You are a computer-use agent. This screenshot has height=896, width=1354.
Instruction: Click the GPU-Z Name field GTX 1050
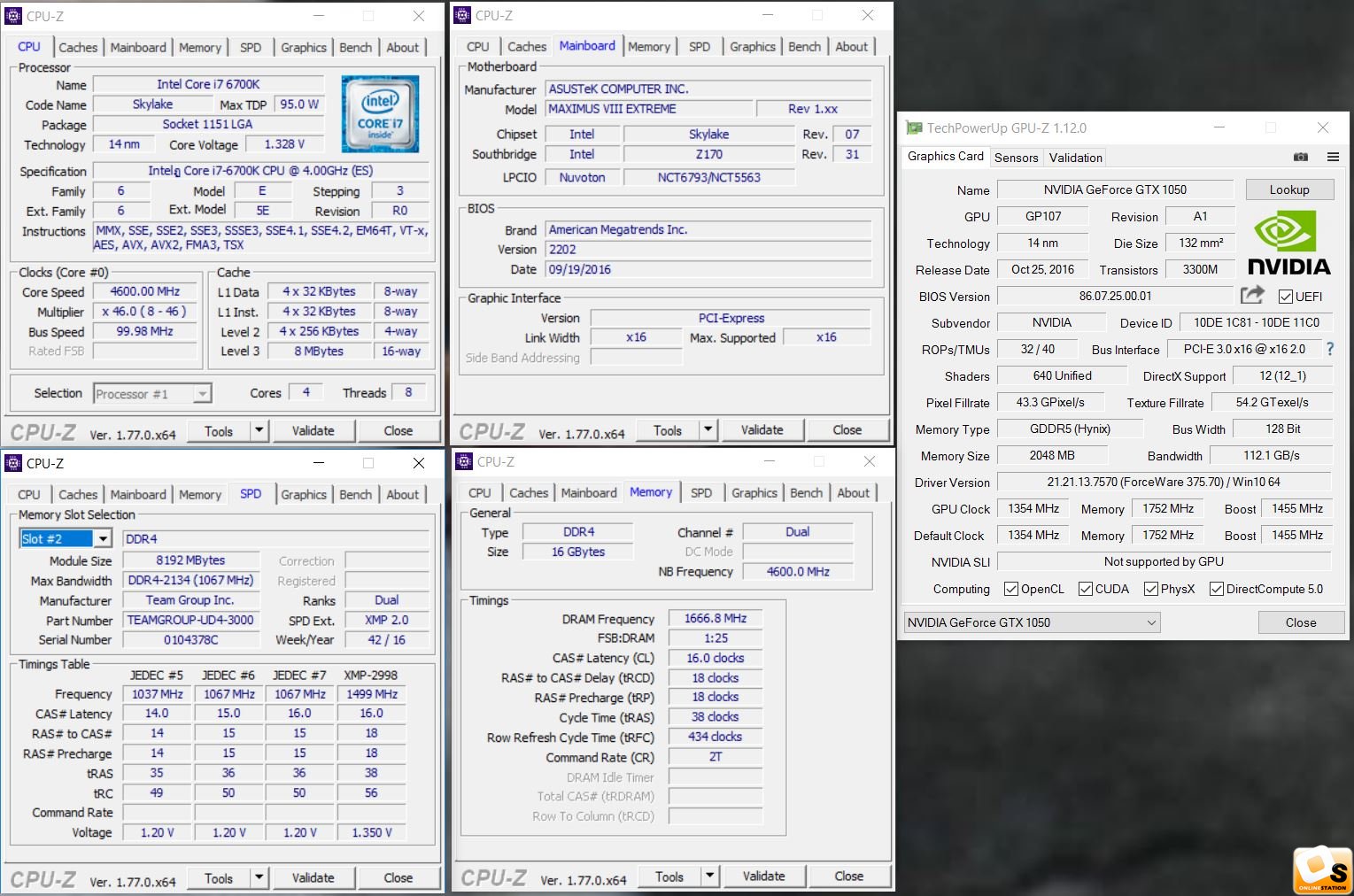click(1115, 189)
